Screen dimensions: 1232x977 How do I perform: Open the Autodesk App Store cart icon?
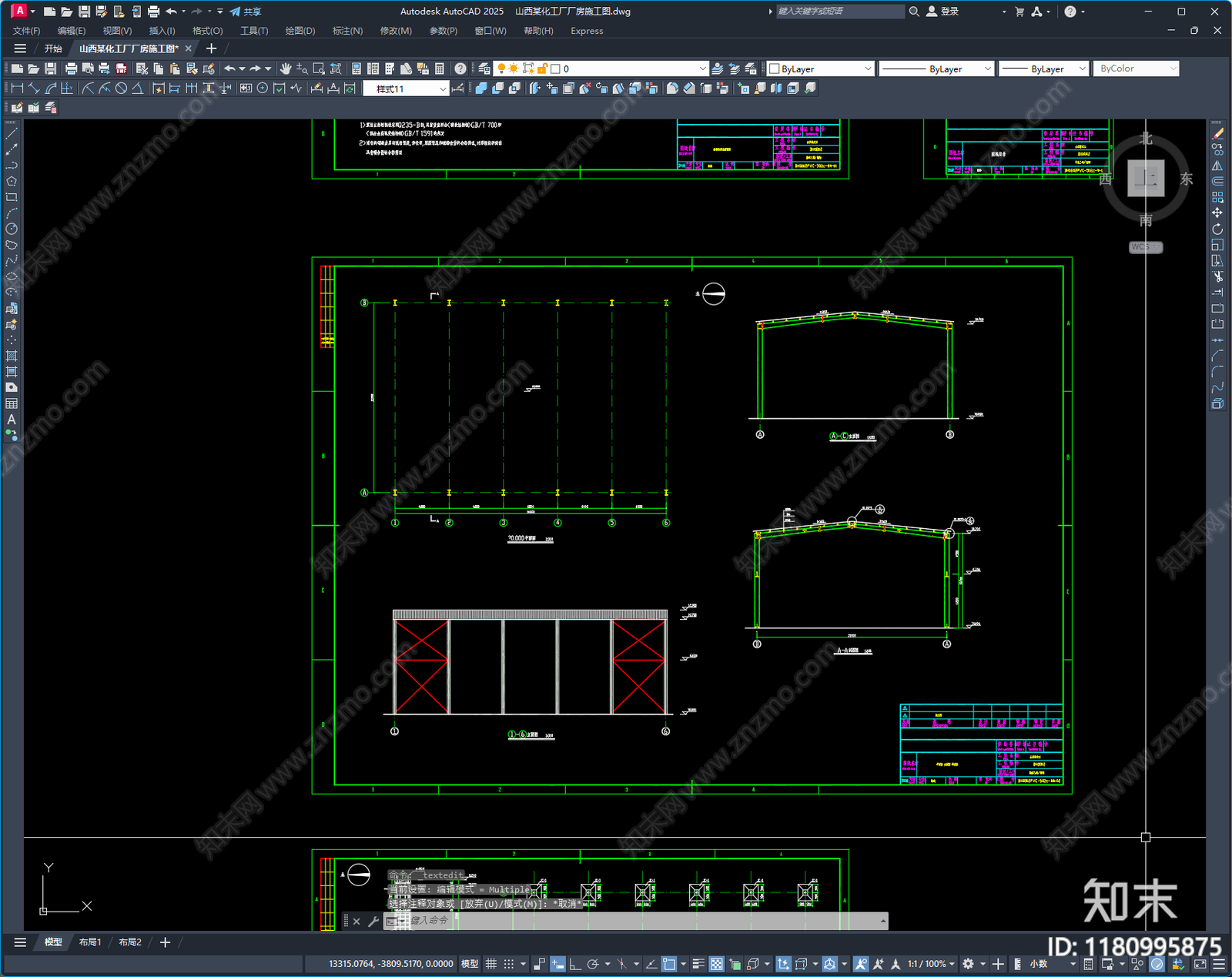pos(1019,12)
